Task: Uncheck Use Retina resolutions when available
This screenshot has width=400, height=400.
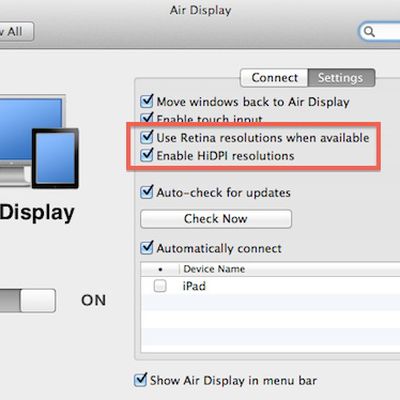Action: pos(147,137)
